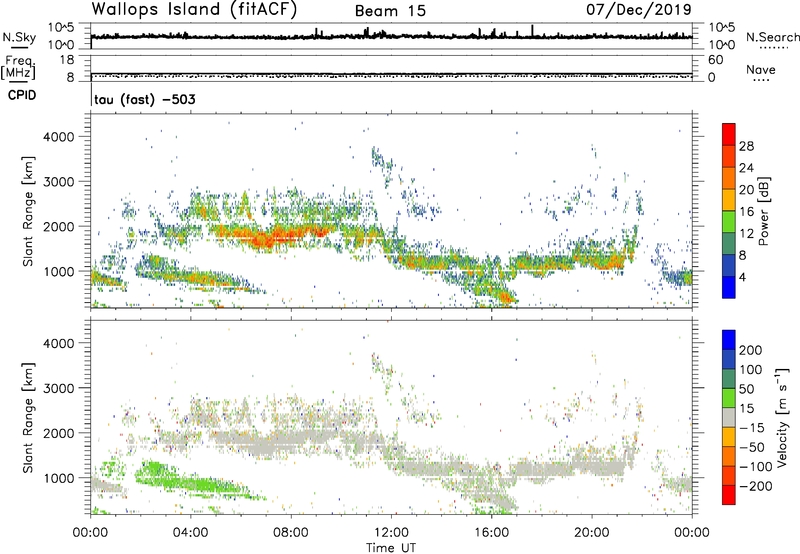The height and width of the screenshot is (554, 800).
Task: Click the gray segment of velocity colorbar
Action: [729, 418]
